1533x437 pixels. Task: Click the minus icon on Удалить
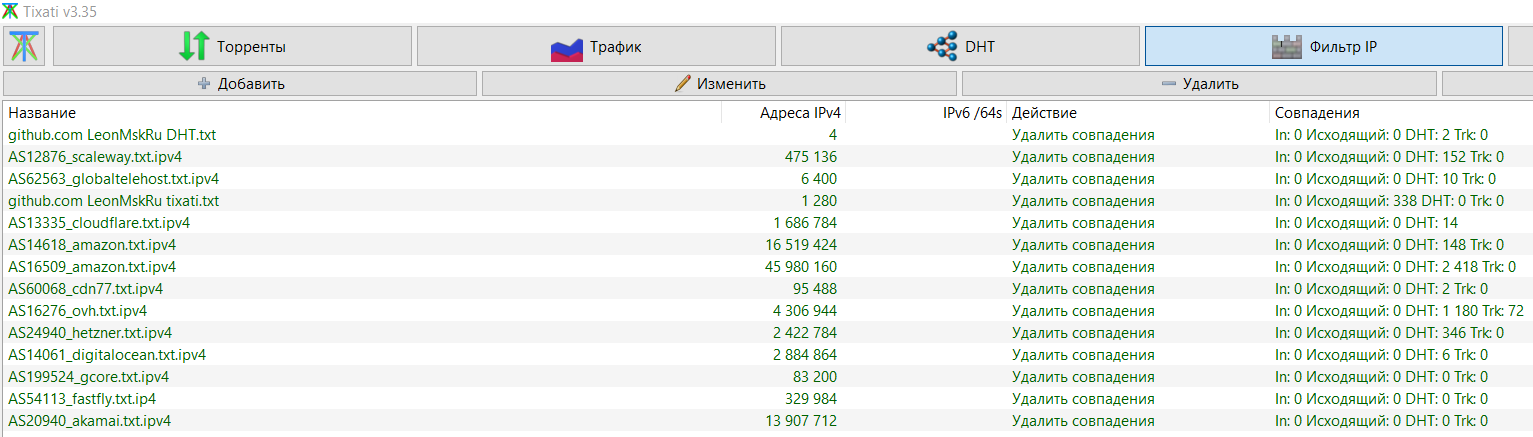click(1168, 84)
